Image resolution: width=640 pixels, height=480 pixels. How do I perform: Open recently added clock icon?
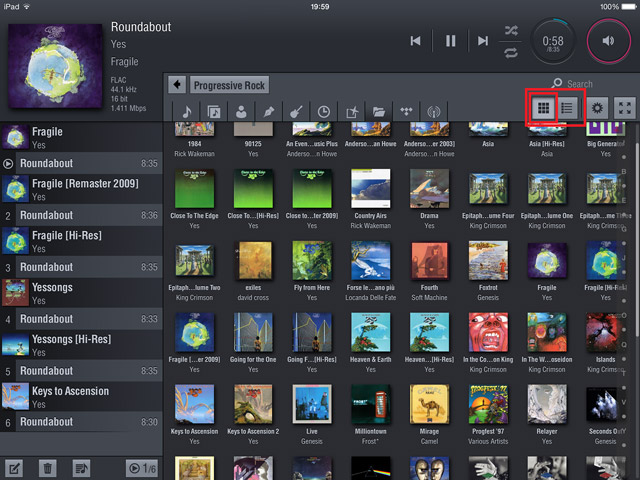pyautogui.click(x=324, y=111)
